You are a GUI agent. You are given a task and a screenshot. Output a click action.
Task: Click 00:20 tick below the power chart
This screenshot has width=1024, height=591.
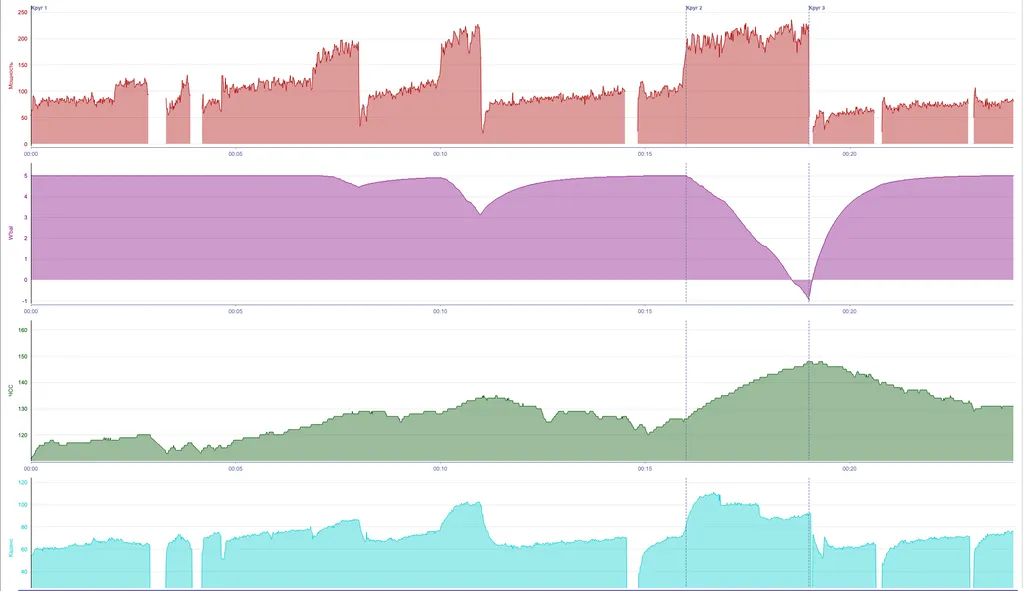849,154
